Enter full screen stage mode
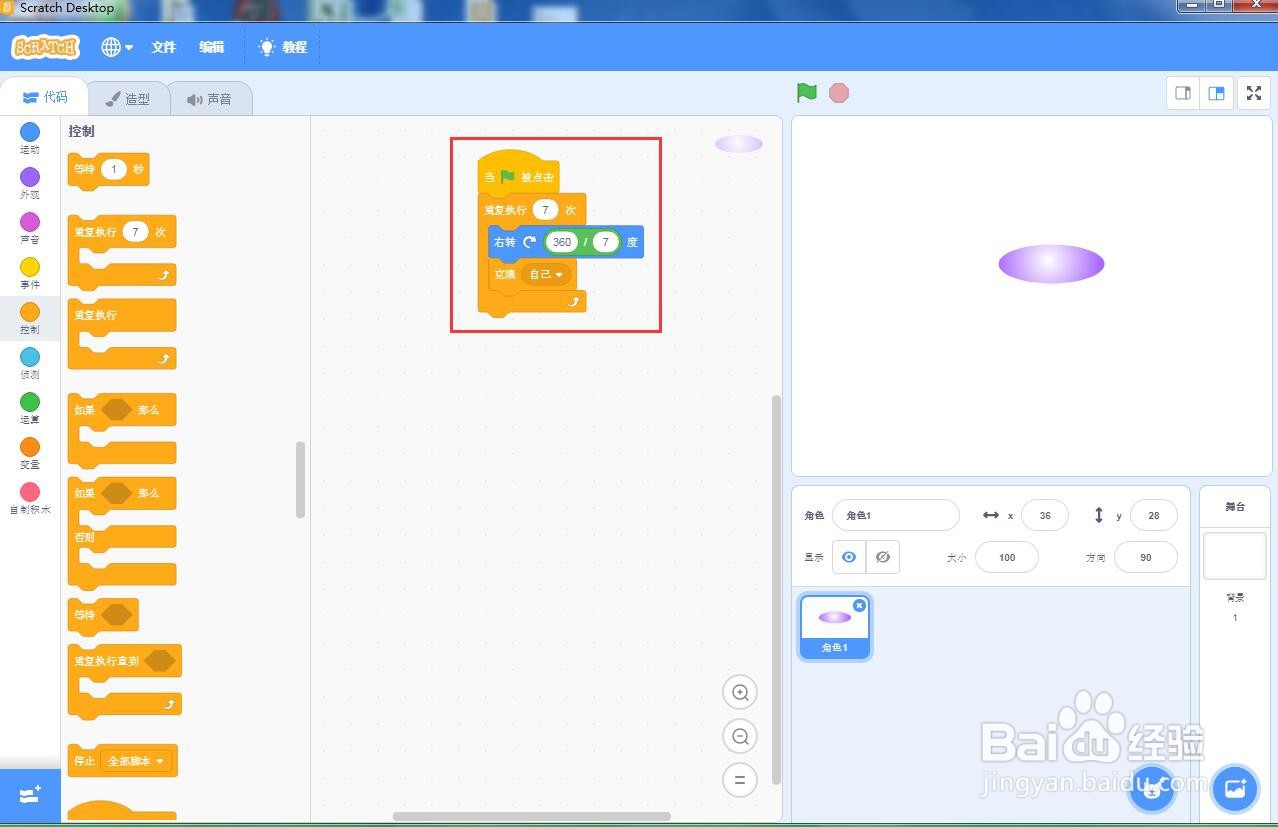 [x=1254, y=93]
